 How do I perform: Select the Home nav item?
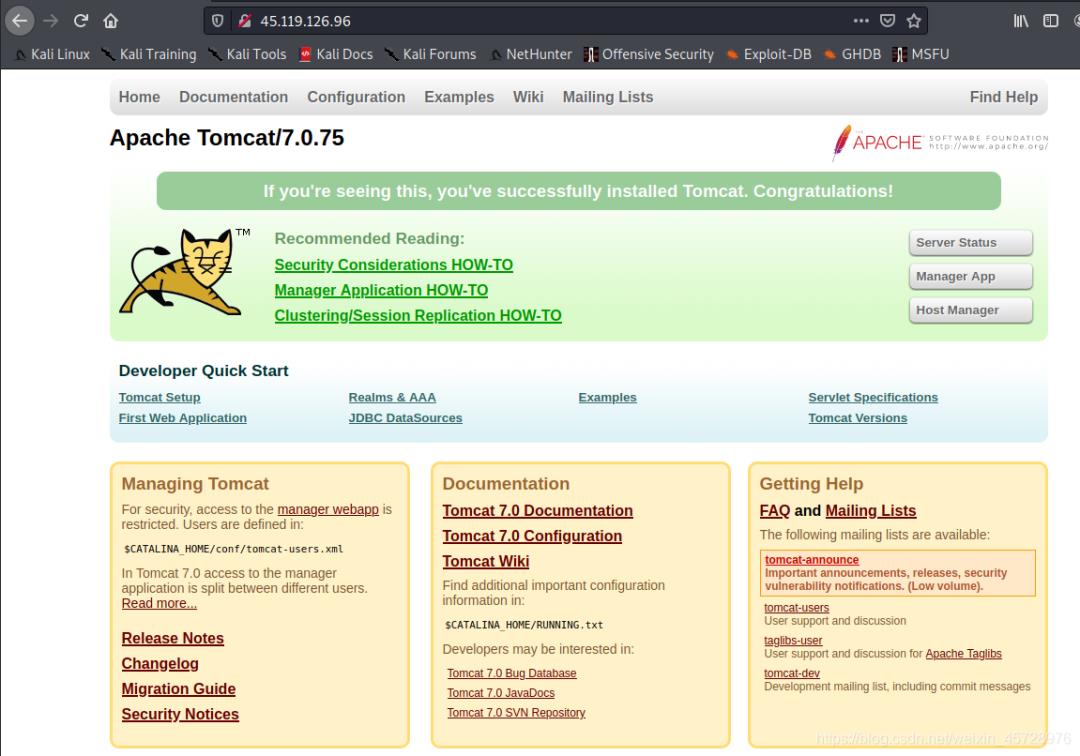click(139, 97)
